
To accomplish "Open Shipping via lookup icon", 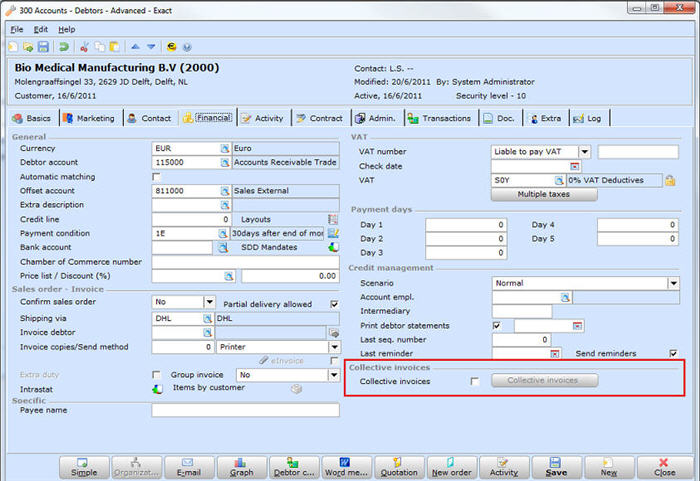I will [207, 318].
